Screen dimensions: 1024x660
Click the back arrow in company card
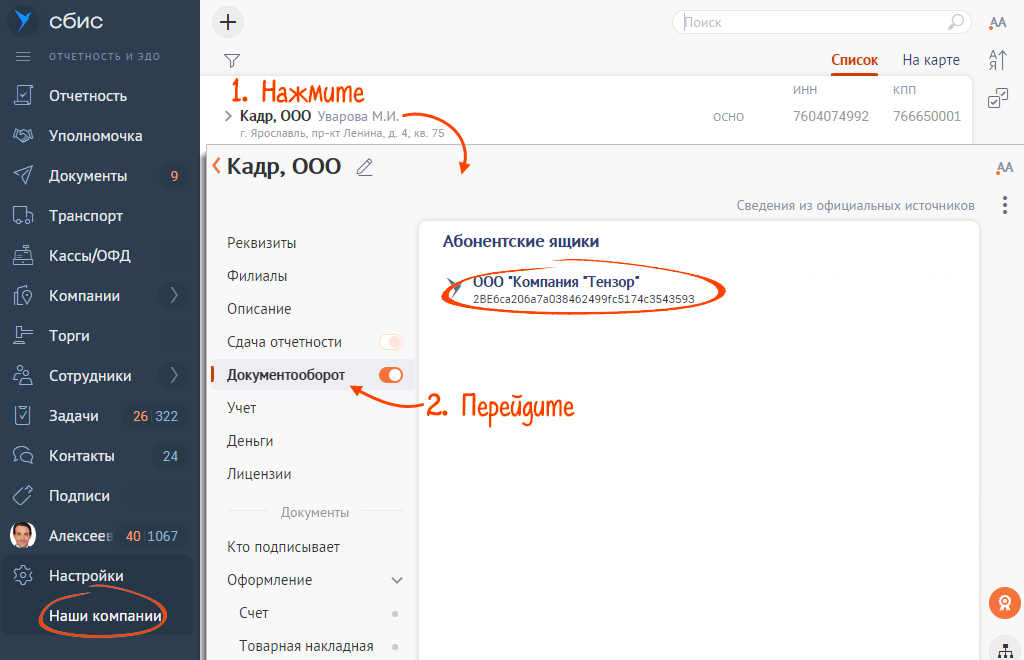coord(217,166)
